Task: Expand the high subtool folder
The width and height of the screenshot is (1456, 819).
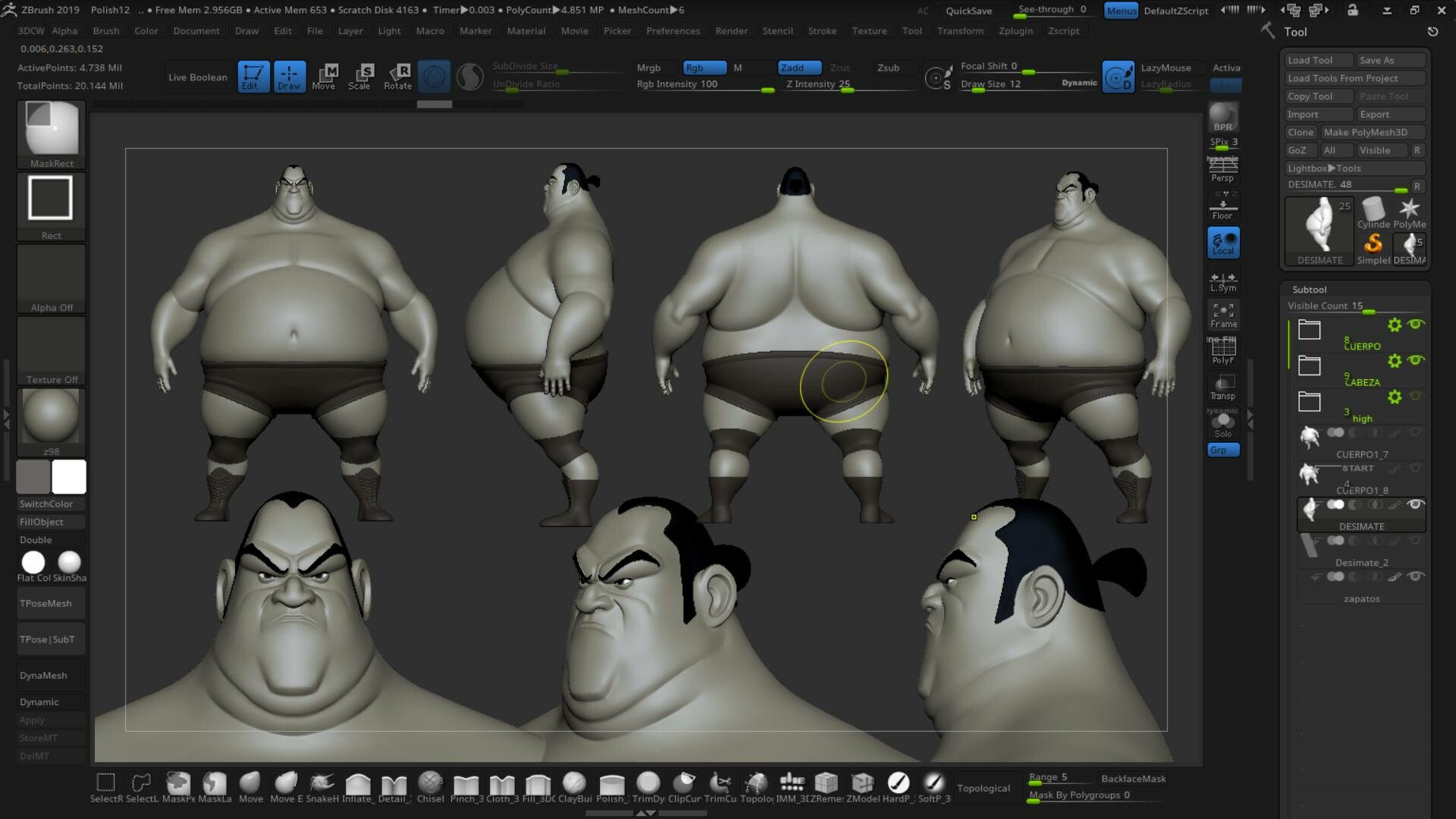Action: pos(1309,402)
